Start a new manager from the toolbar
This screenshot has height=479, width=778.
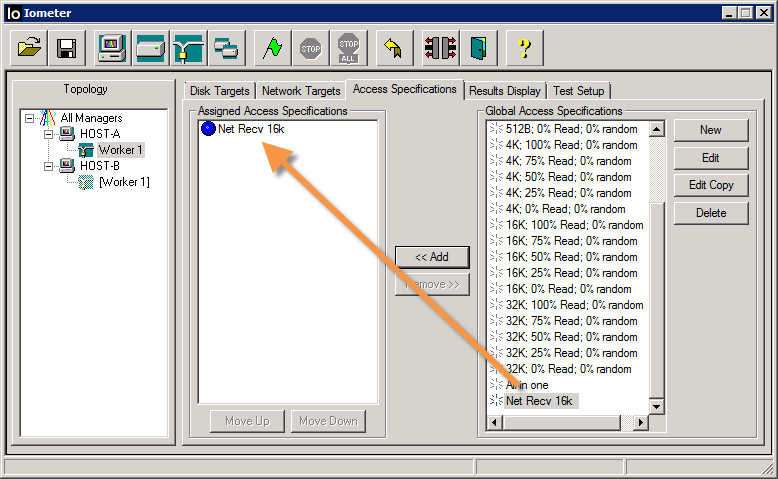click(112, 47)
